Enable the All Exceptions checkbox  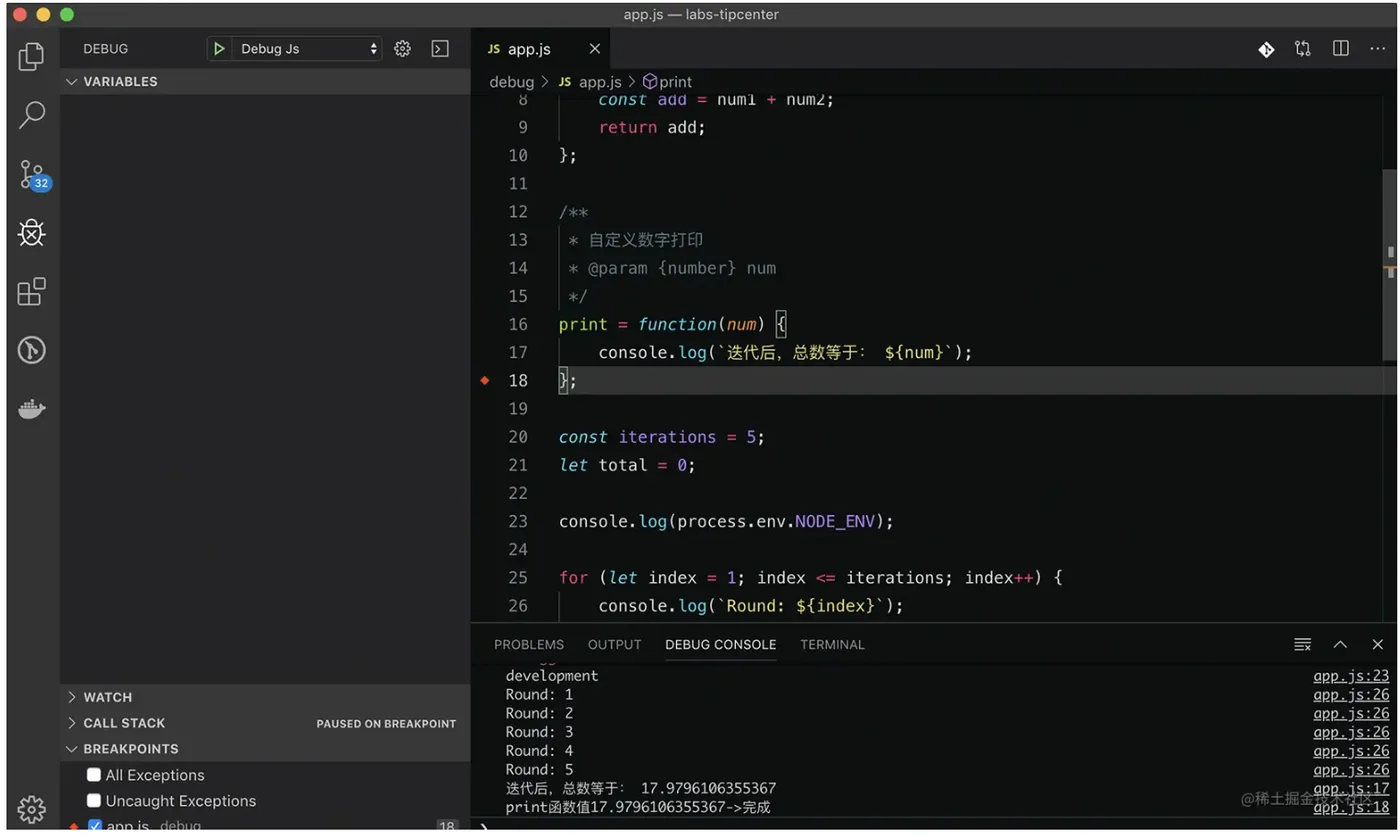click(94, 775)
